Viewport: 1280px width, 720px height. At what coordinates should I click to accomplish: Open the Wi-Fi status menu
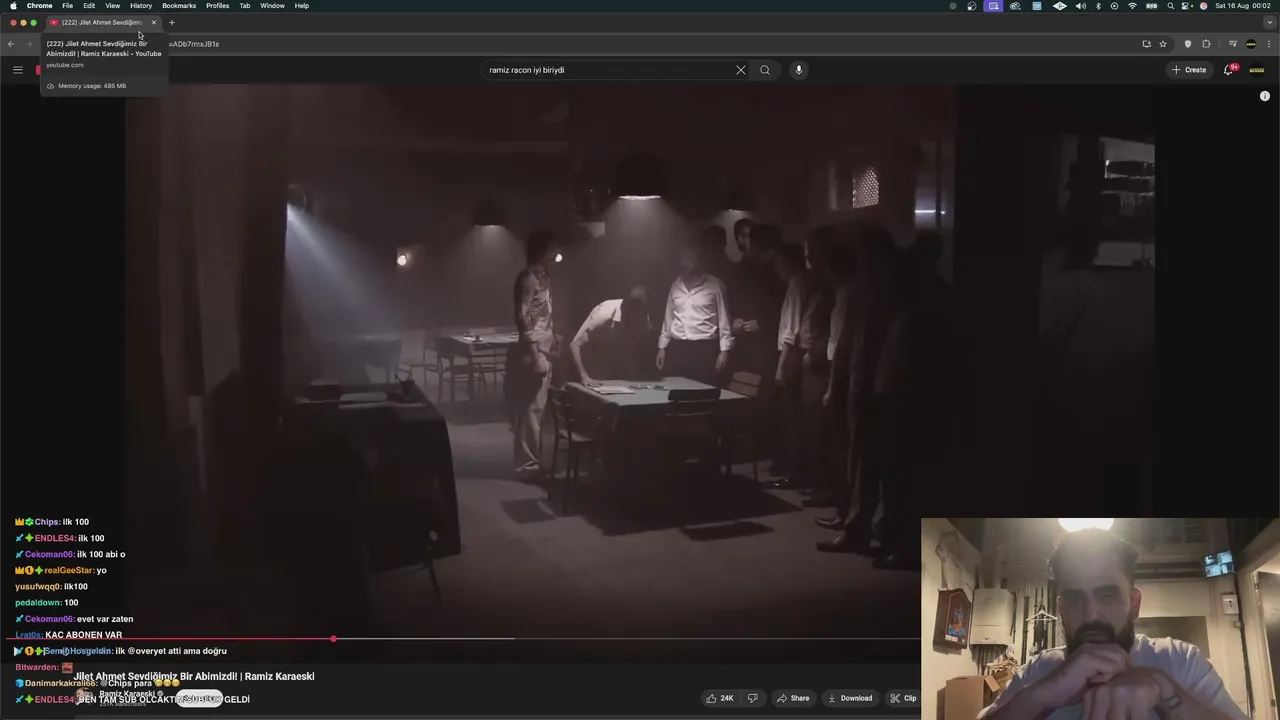[1132, 6]
